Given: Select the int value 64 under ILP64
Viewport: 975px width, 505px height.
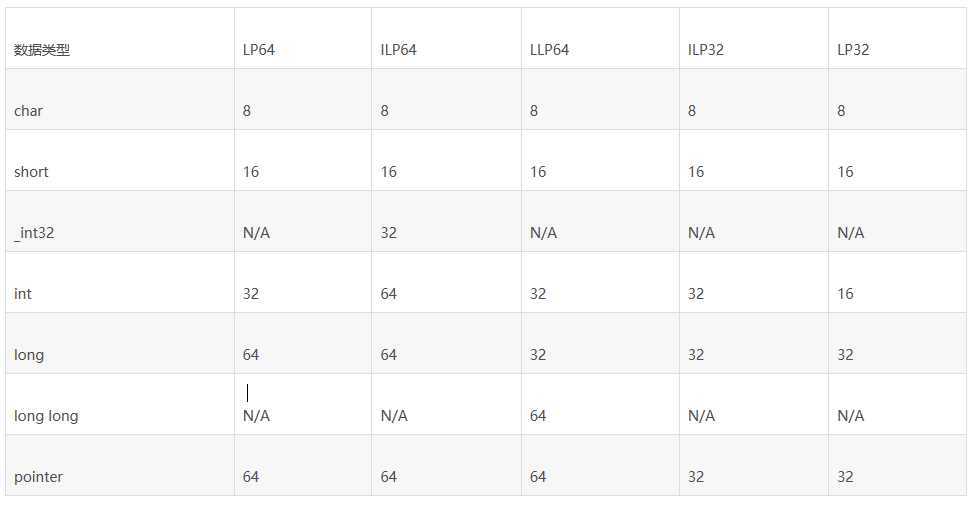Looking at the screenshot, I should 389,294.
